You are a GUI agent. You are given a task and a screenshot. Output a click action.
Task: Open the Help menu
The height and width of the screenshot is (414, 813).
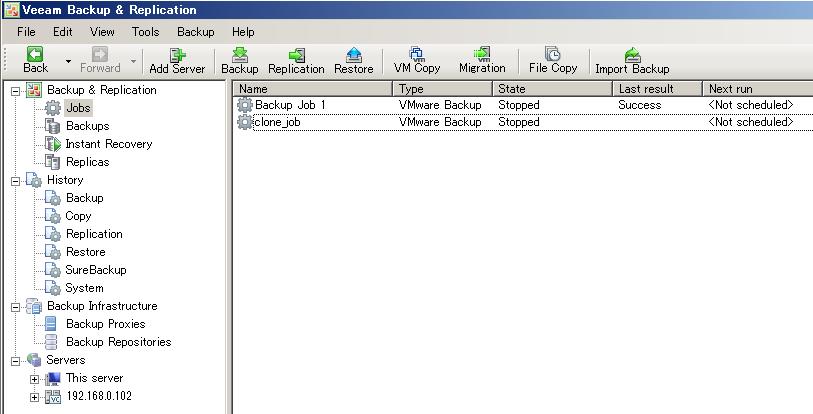243,32
